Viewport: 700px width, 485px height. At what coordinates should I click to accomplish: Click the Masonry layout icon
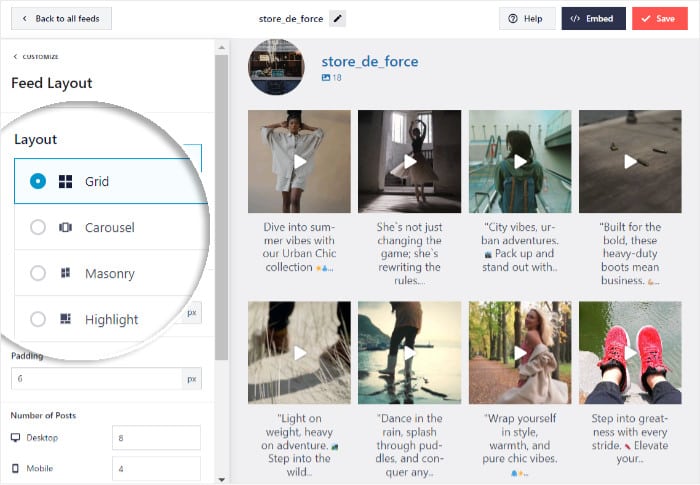(x=66, y=273)
